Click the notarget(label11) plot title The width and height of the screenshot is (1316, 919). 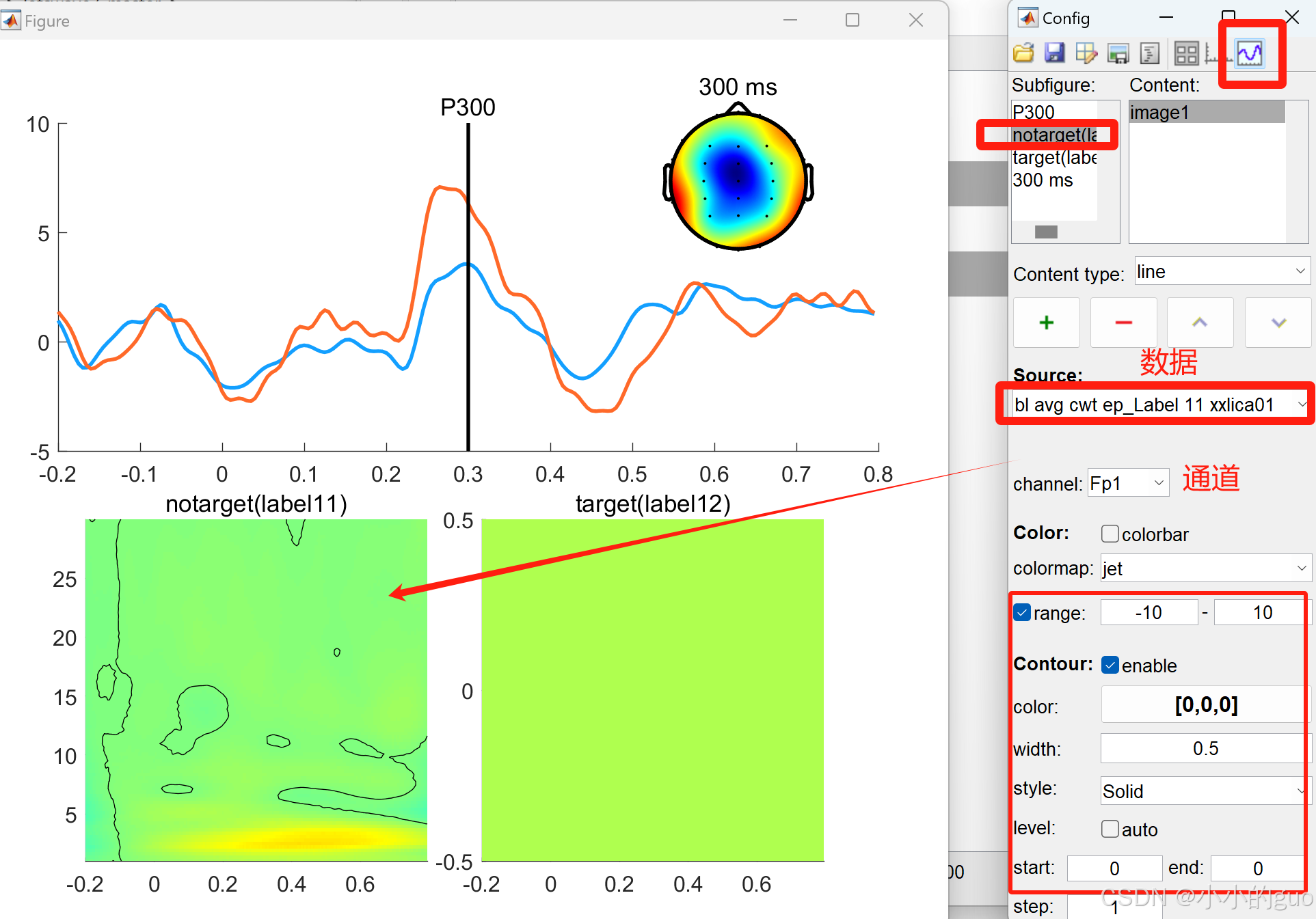[256, 504]
